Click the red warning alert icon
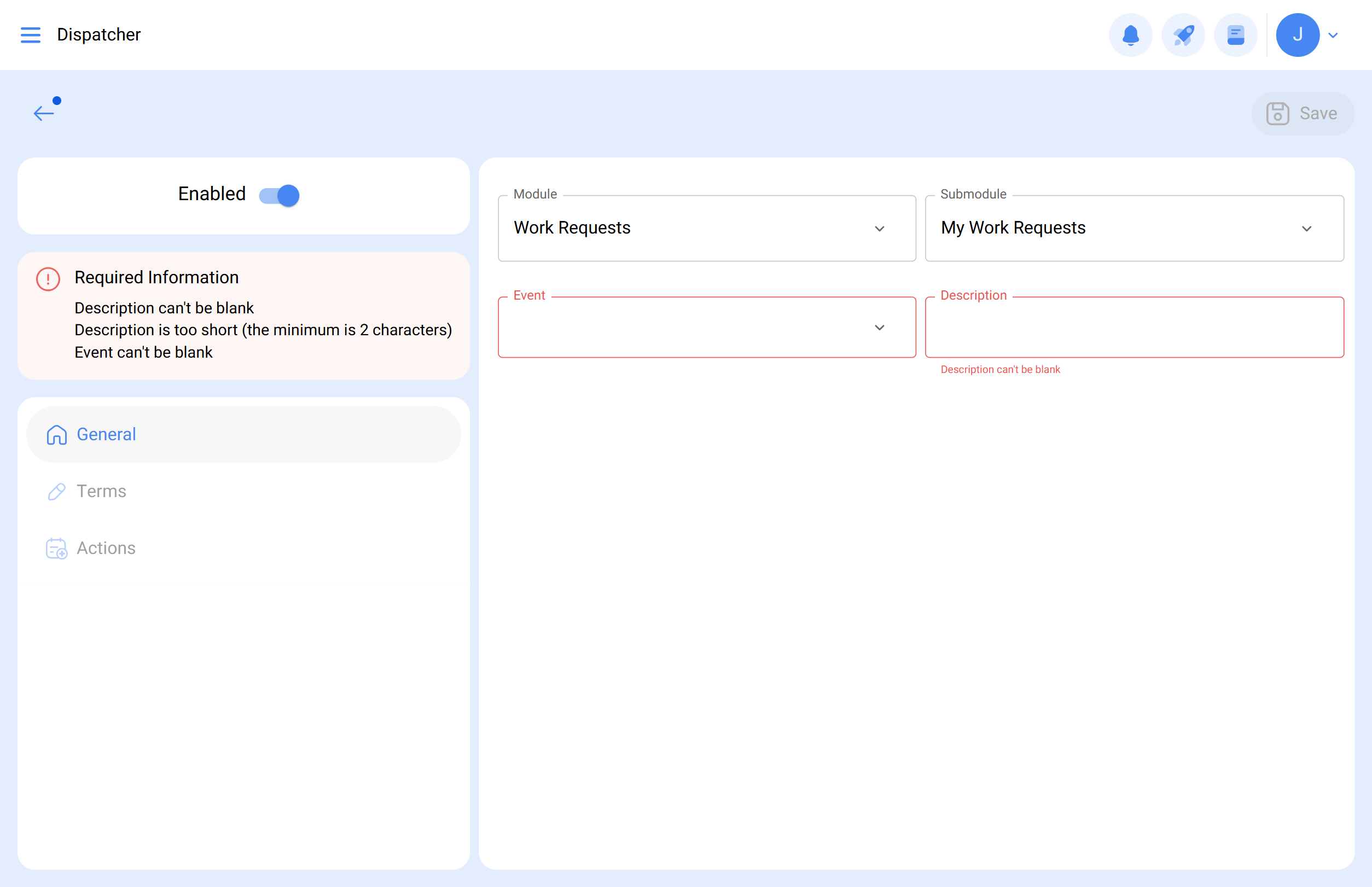The width and height of the screenshot is (1372, 887). tap(48, 279)
